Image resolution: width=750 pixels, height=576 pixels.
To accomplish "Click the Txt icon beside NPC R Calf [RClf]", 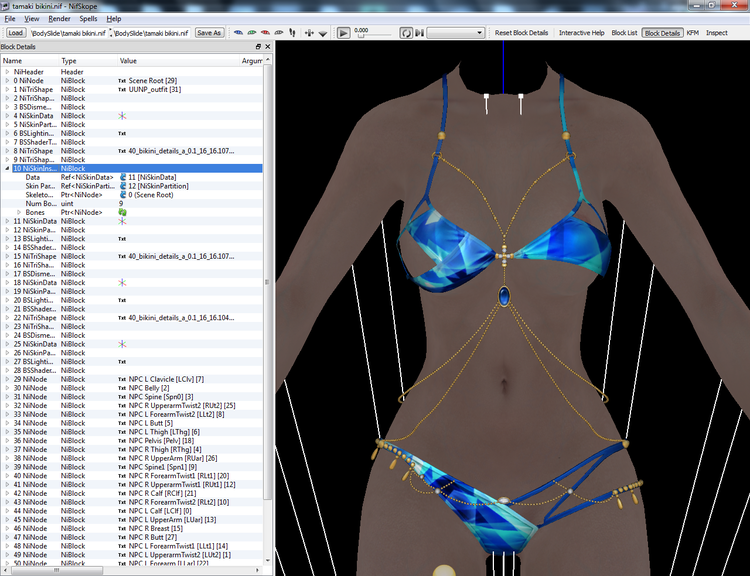I will pyautogui.click(x=122, y=493).
